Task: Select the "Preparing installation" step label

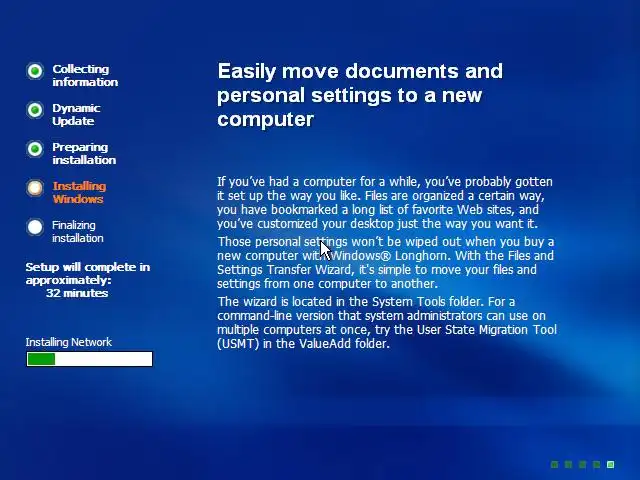Action: [84, 153]
